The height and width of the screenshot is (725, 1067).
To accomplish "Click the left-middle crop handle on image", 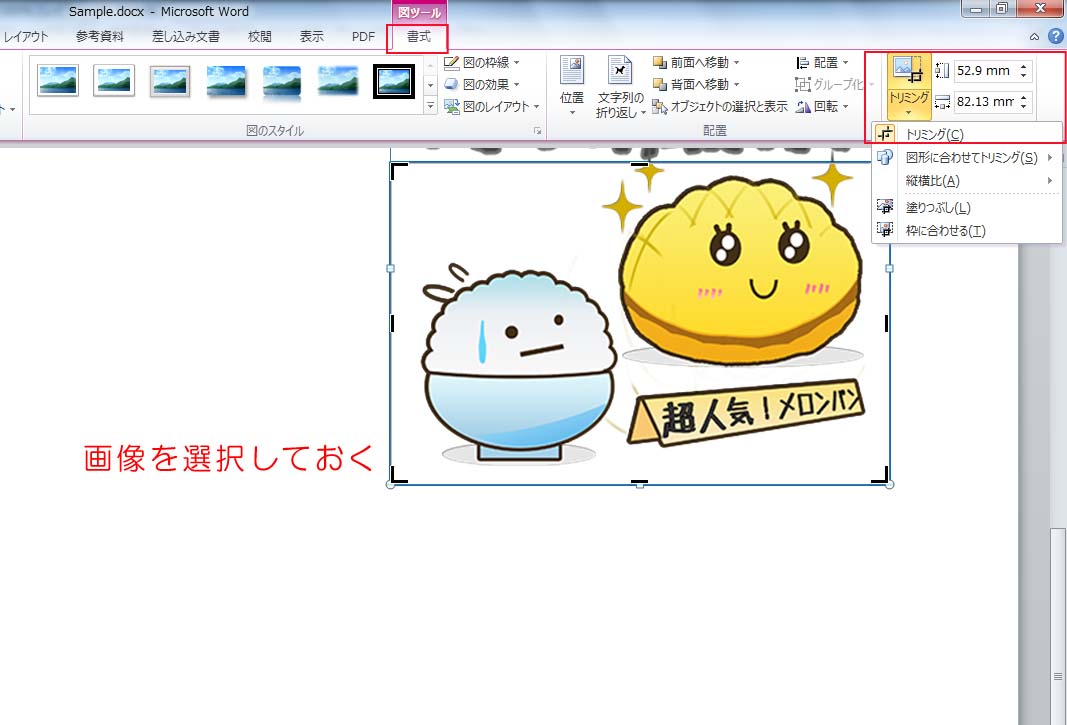I will pyautogui.click(x=393, y=323).
